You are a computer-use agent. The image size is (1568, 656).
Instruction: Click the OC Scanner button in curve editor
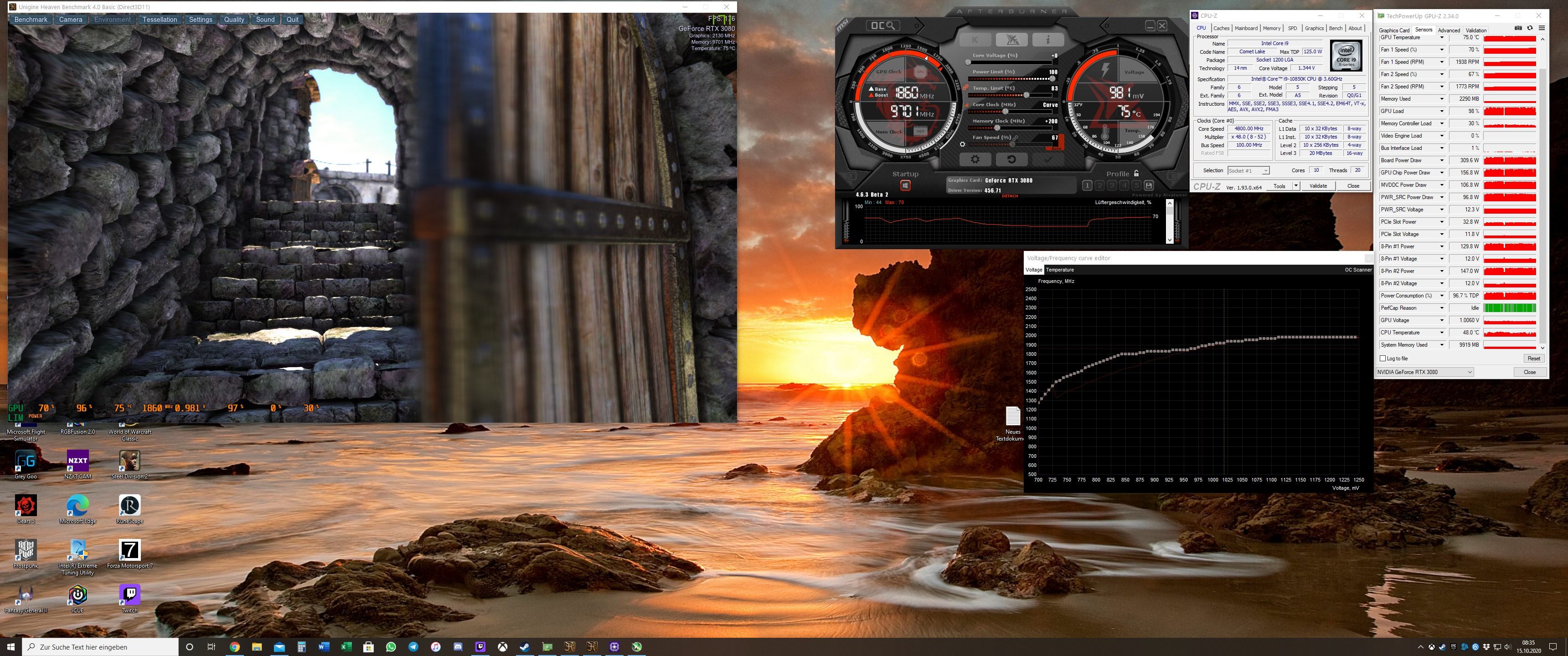pyautogui.click(x=1358, y=270)
